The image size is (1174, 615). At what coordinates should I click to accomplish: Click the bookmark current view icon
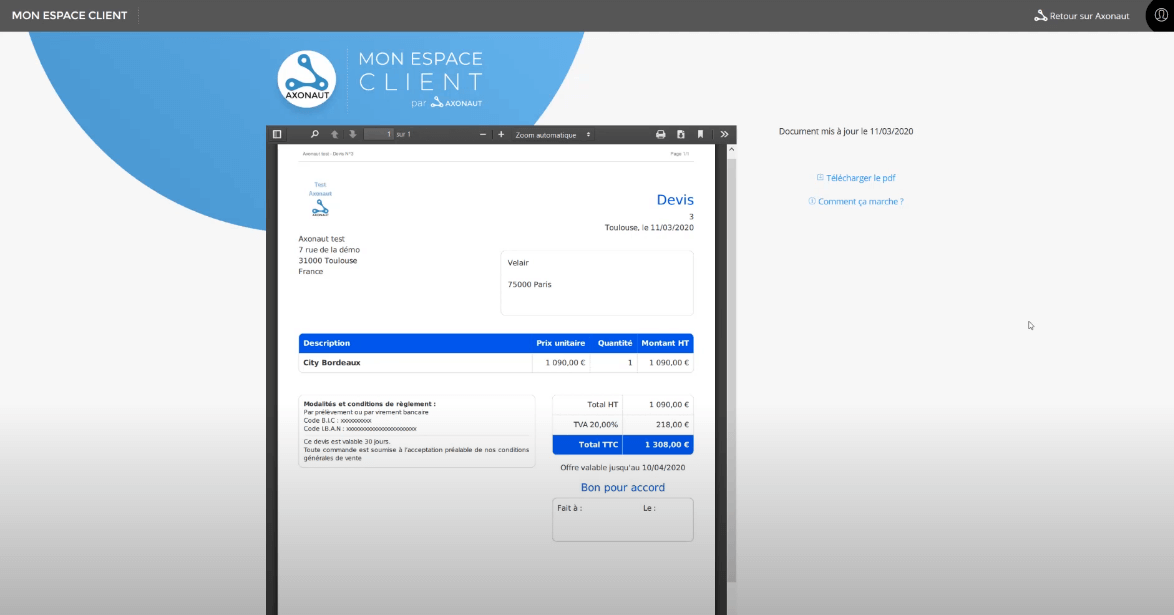tap(701, 134)
